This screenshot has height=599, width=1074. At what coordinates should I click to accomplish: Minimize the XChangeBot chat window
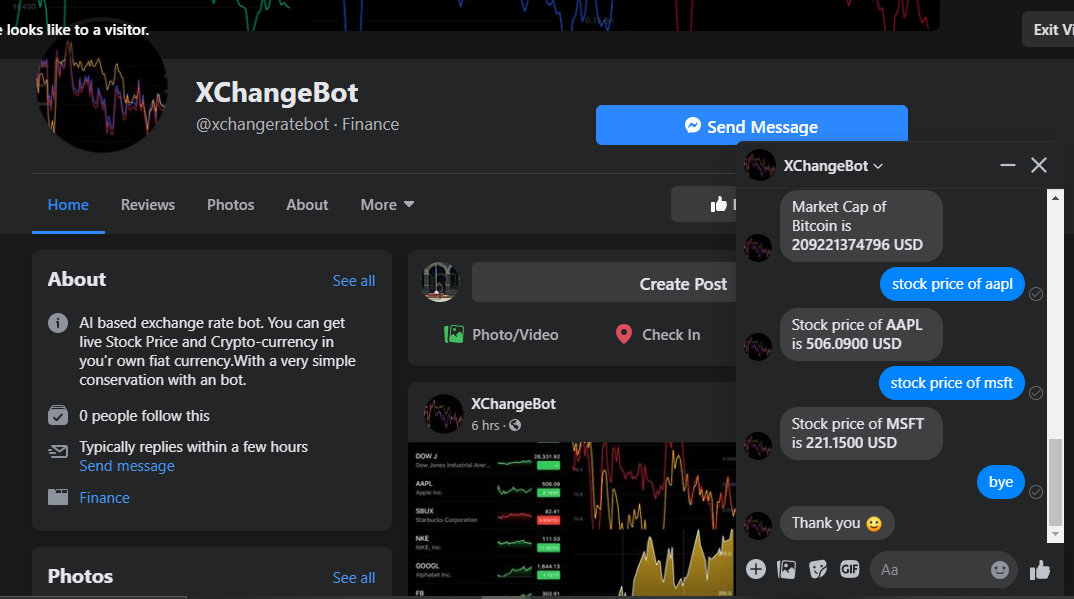[x=1008, y=165]
